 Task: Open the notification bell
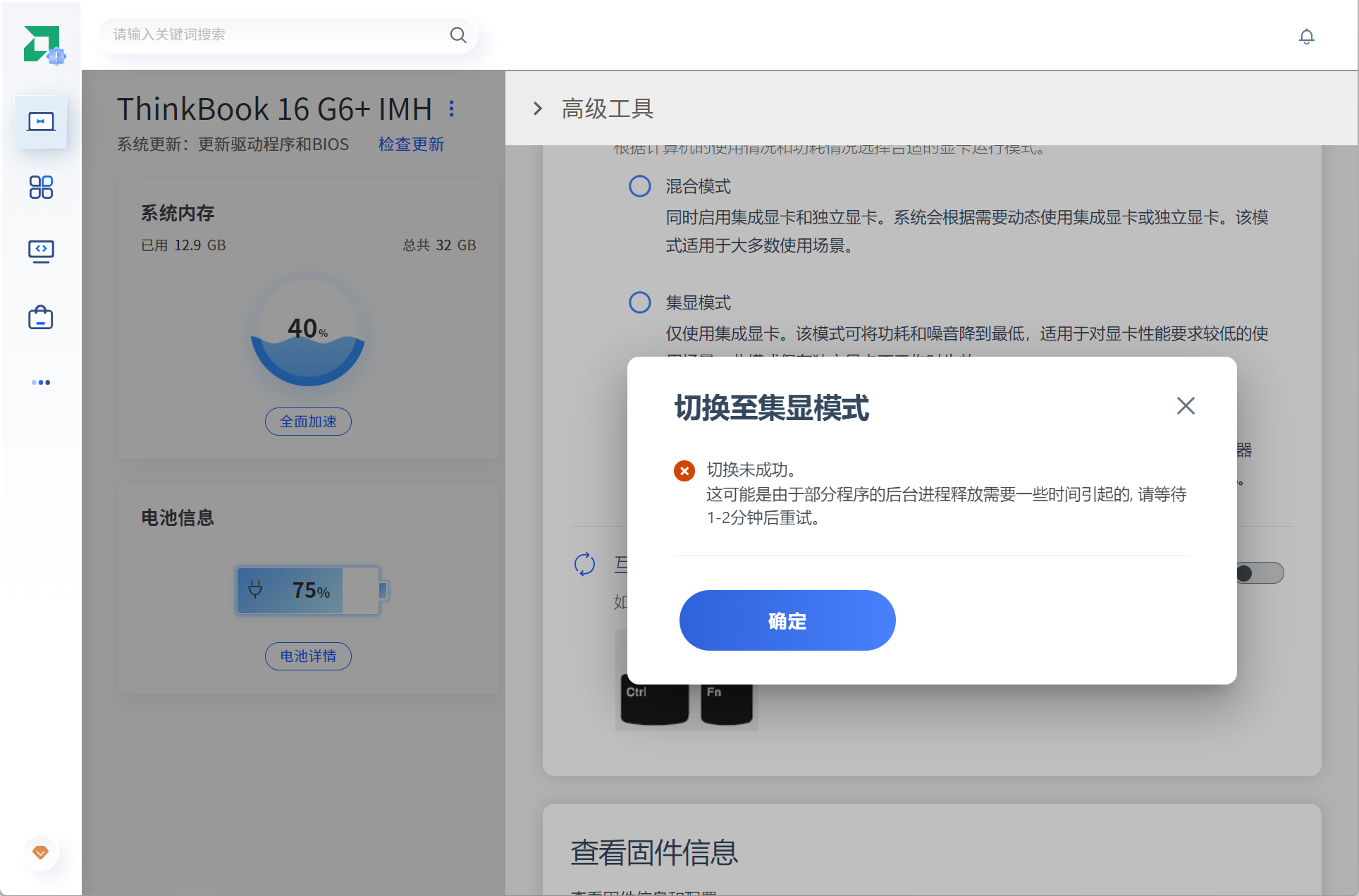[x=1306, y=36]
